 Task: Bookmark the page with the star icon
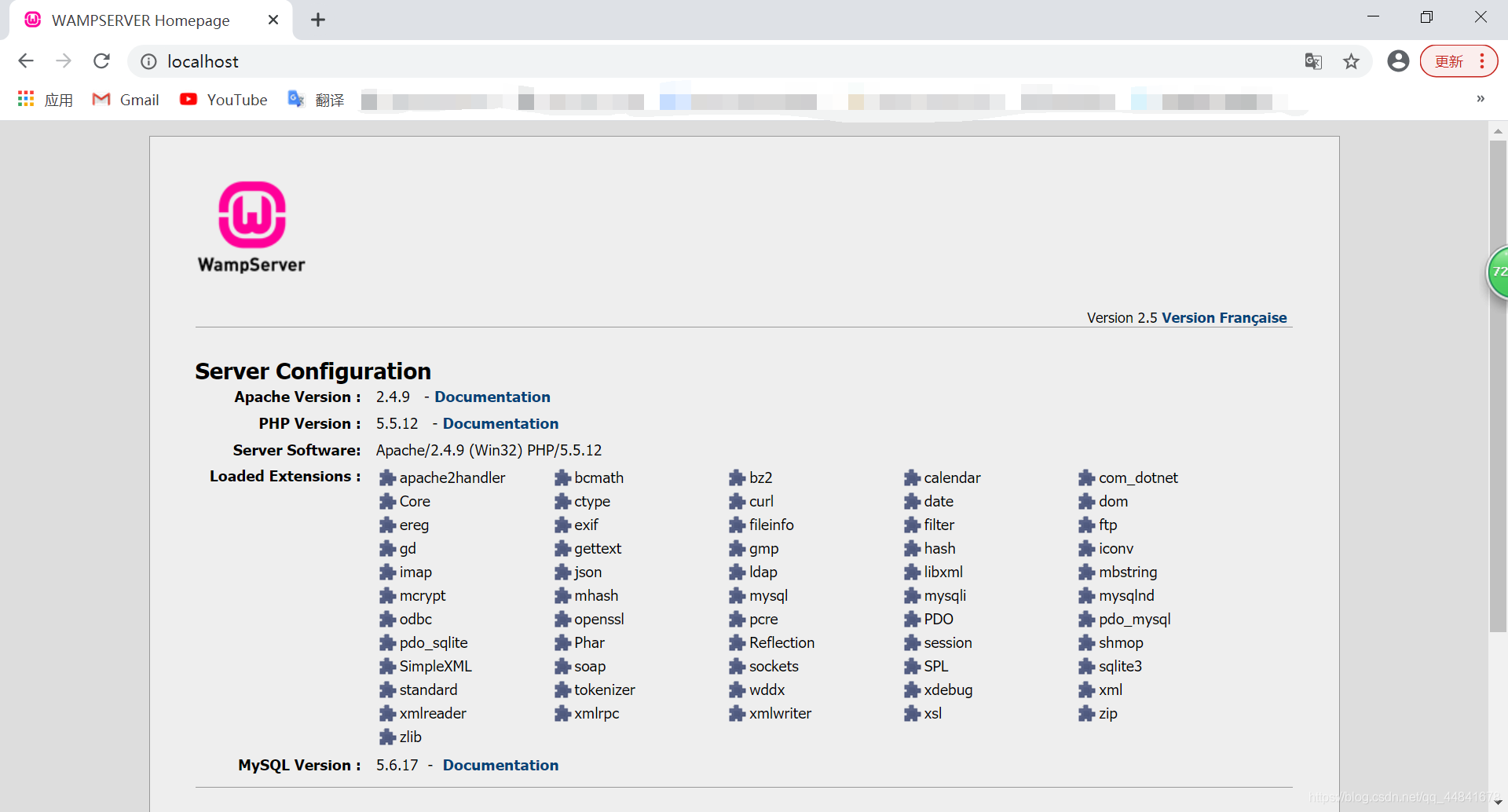pyautogui.click(x=1351, y=60)
